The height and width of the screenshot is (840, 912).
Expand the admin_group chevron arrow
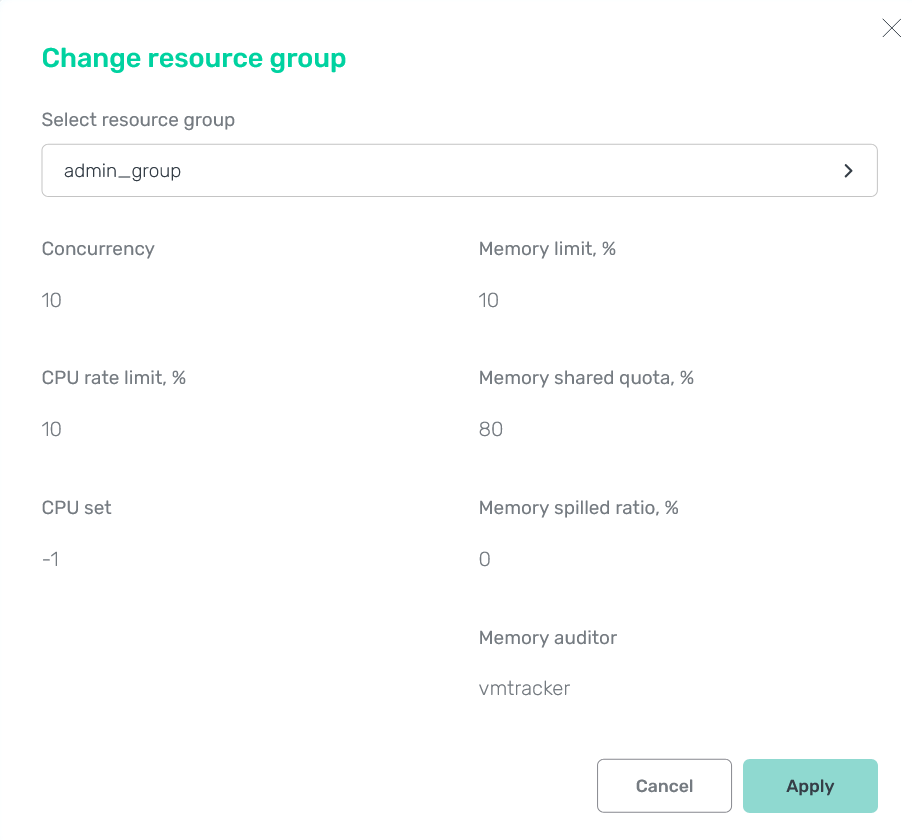pyautogui.click(x=848, y=170)
